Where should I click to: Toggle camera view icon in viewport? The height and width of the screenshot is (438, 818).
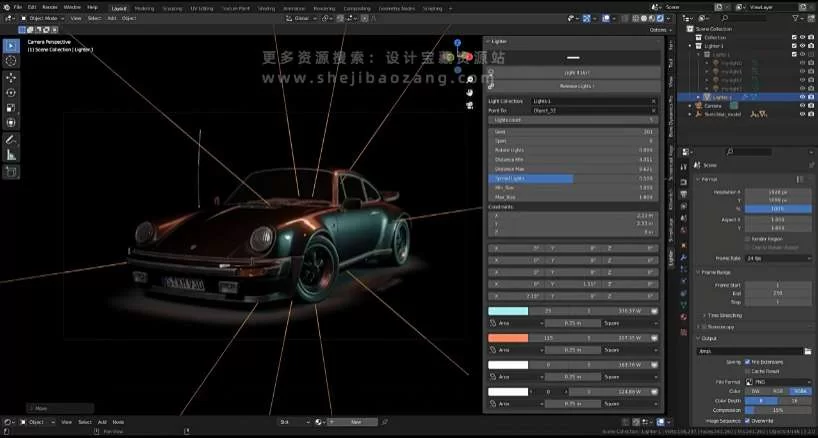tap(471, 106)
